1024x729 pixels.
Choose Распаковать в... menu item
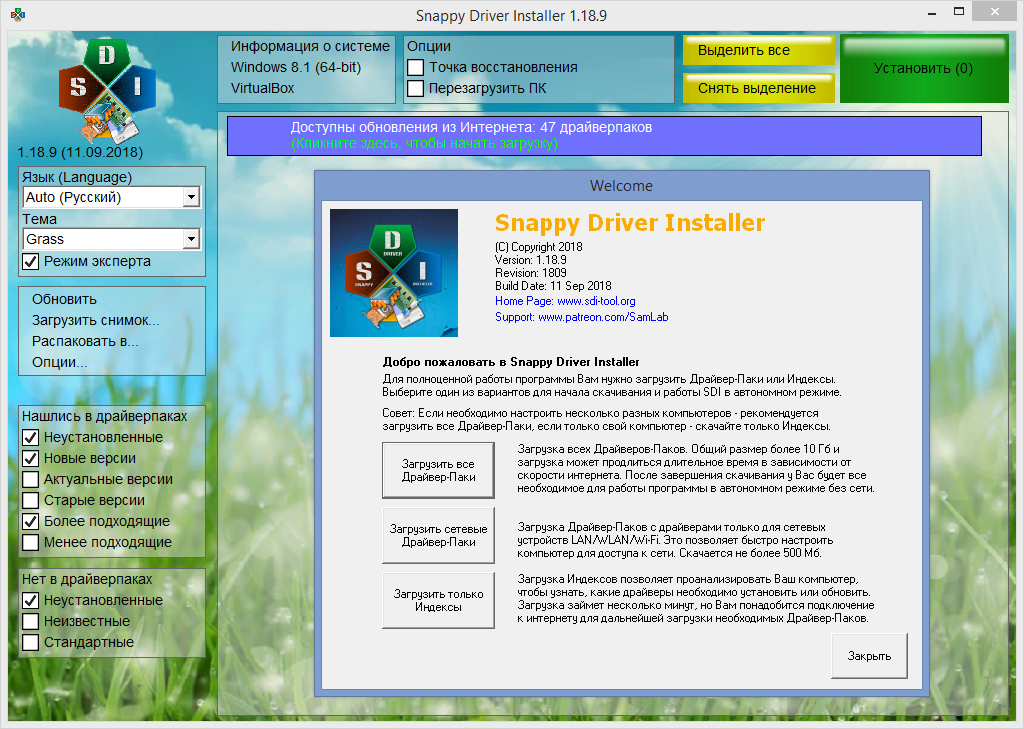[85, 341]
